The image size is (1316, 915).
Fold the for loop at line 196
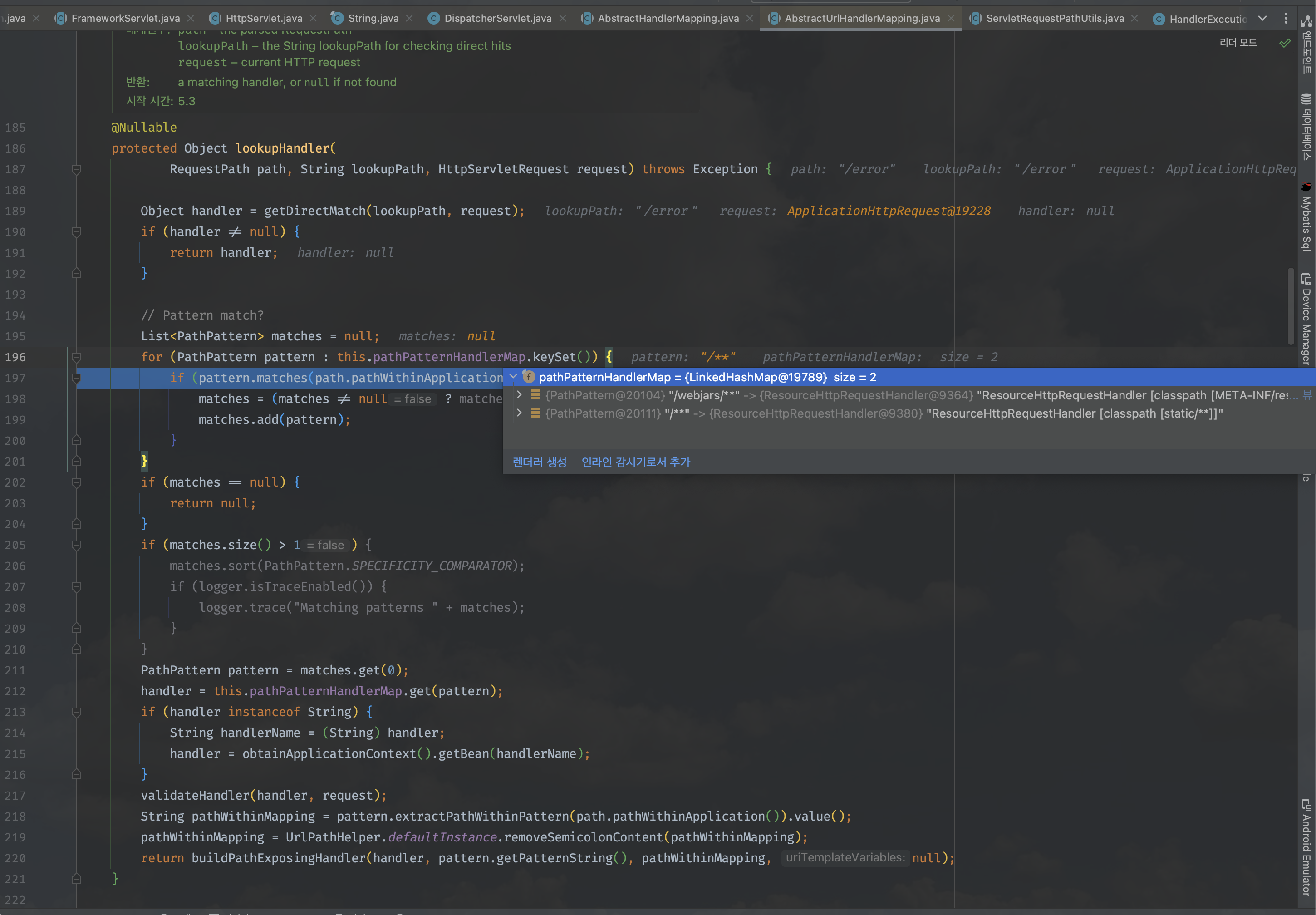77,357
